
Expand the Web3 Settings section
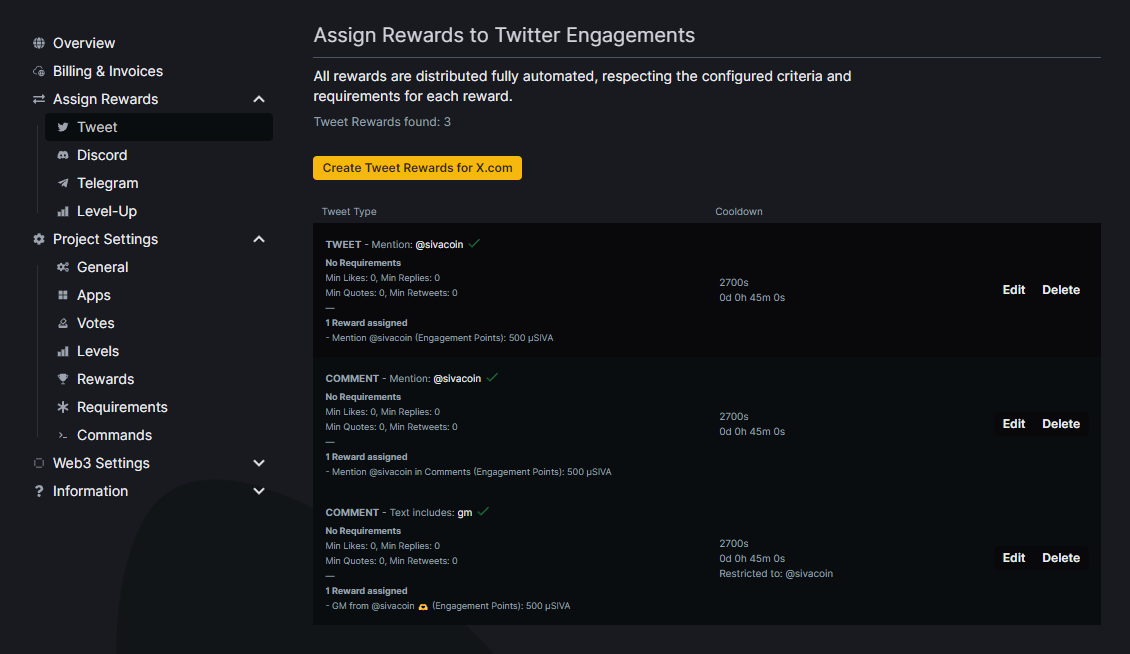[259, 463]
